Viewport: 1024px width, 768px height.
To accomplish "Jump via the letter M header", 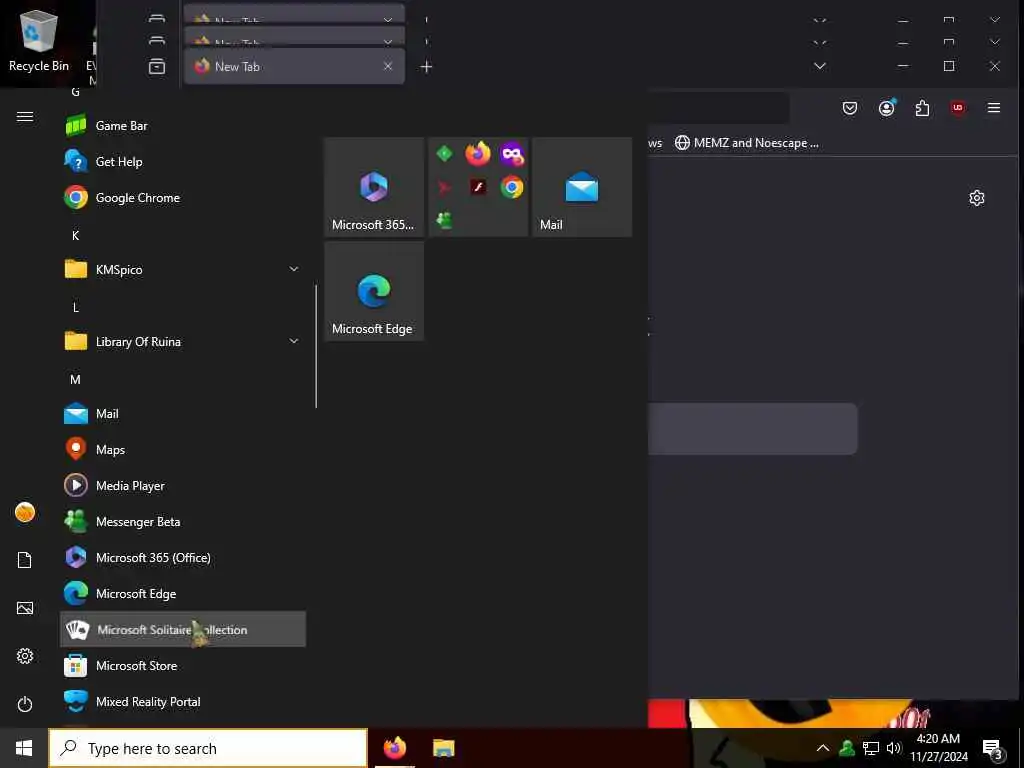I will click(76, 379).
